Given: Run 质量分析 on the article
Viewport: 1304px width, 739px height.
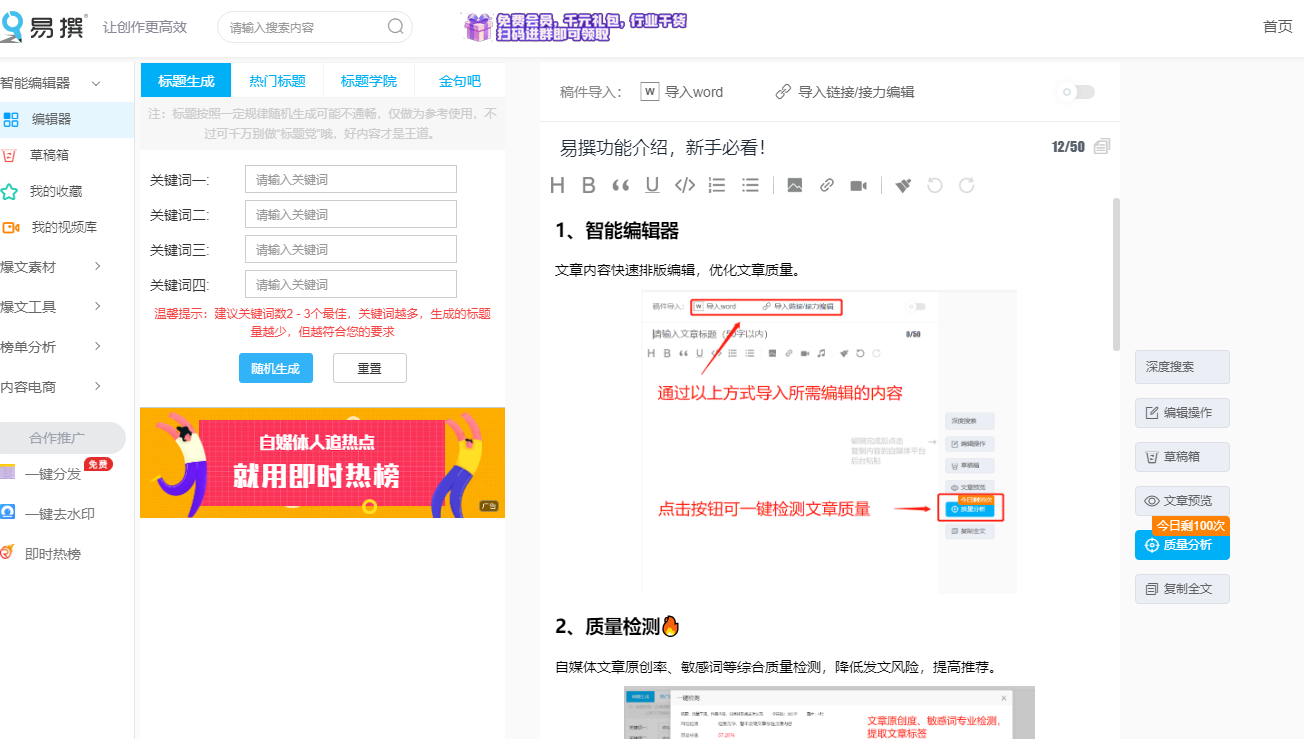Looking at the screenshot, I should (1182, 545).
